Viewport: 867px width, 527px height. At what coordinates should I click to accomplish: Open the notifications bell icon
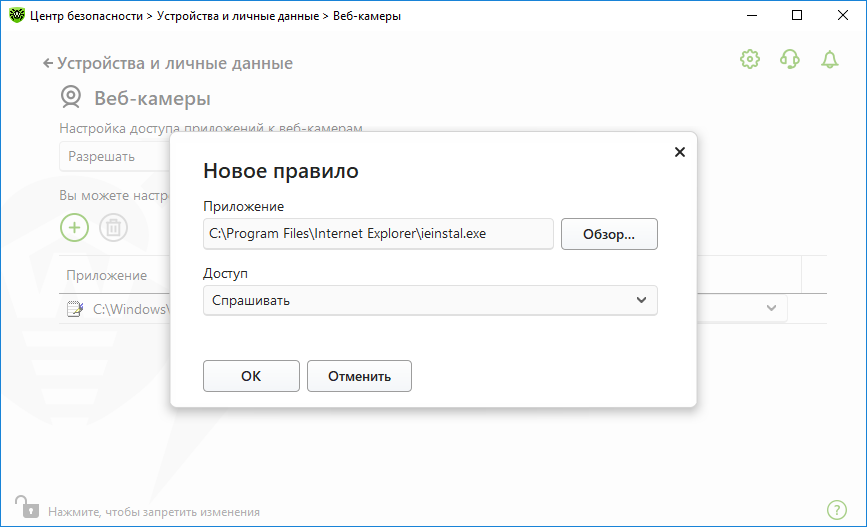tap(829, 59)
